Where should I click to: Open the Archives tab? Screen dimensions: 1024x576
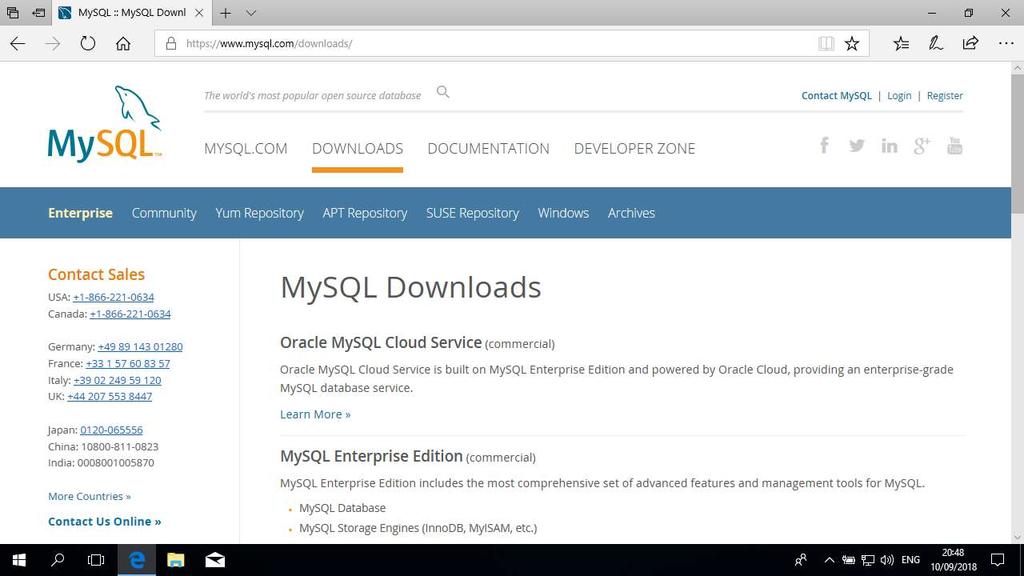click(x=631, y=213)
